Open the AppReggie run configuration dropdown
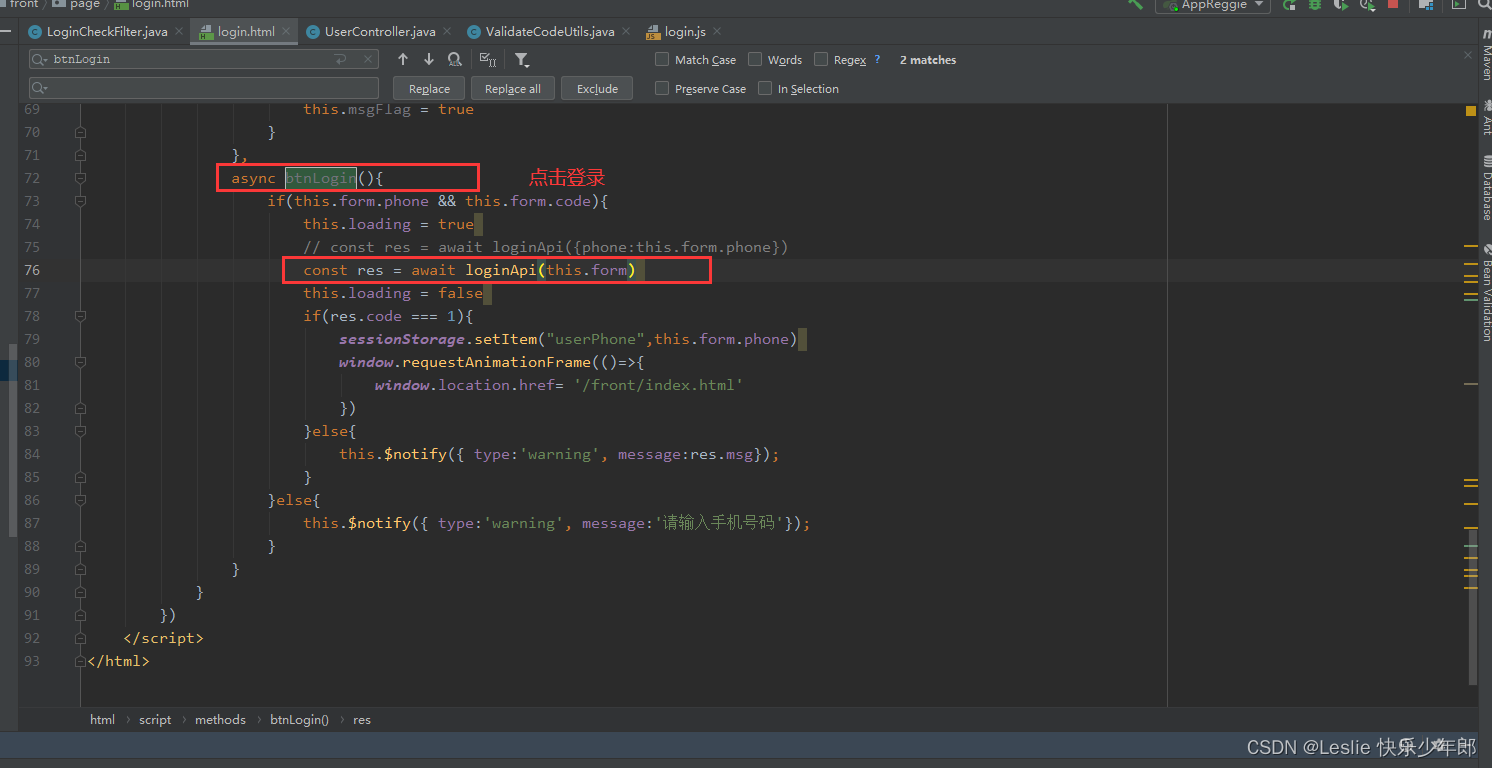Image resolution: width=1492 pixels, height=768 pixels. click(x=1212, y=5)
